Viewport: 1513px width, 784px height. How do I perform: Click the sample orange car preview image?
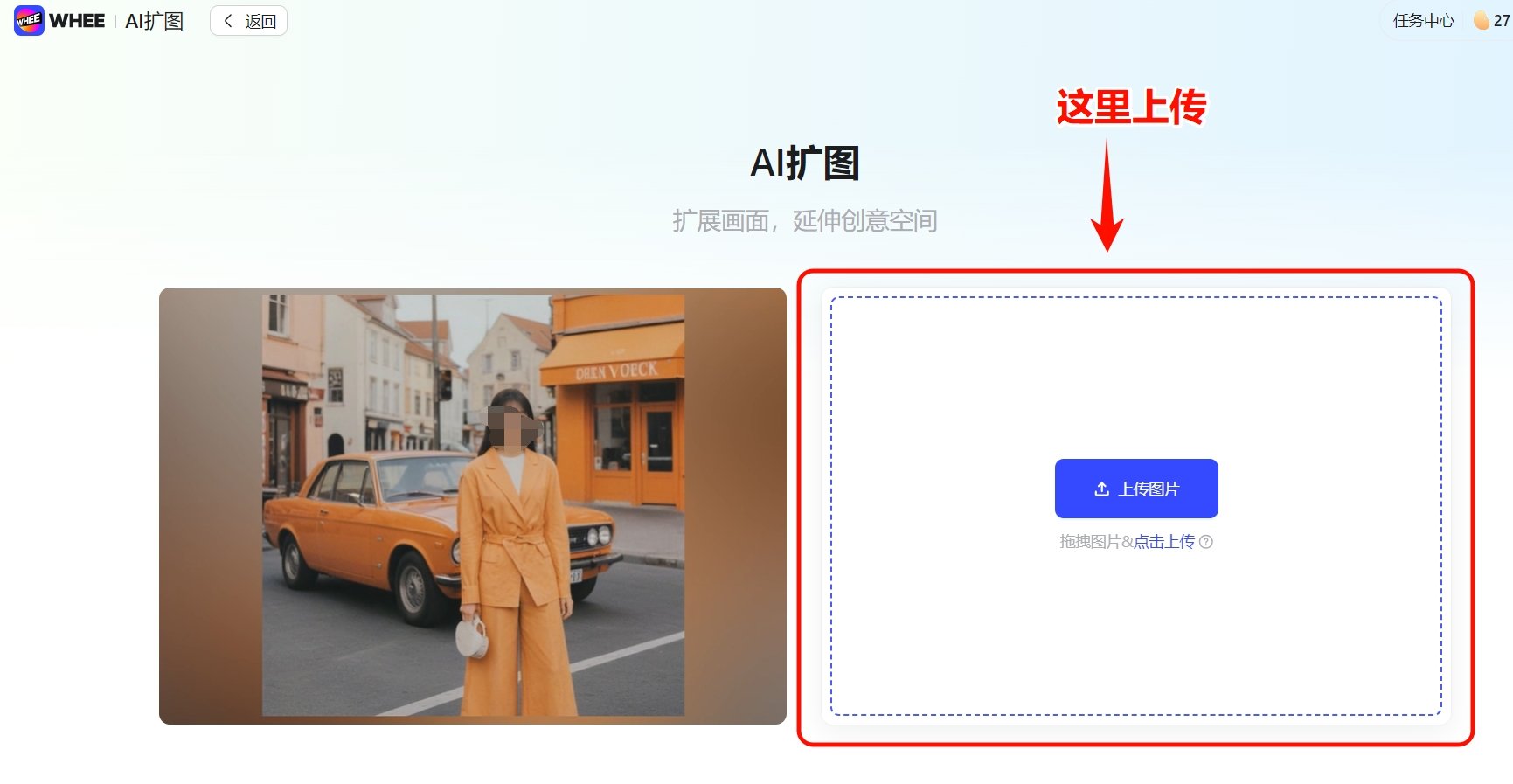(x=473, y=506)
